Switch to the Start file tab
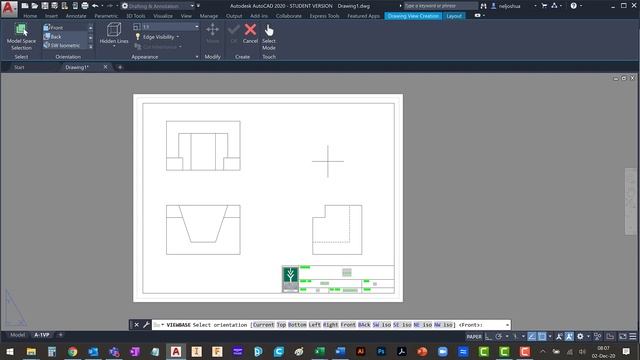Screen dimensions: 640x360 click(x=19, y=67)
